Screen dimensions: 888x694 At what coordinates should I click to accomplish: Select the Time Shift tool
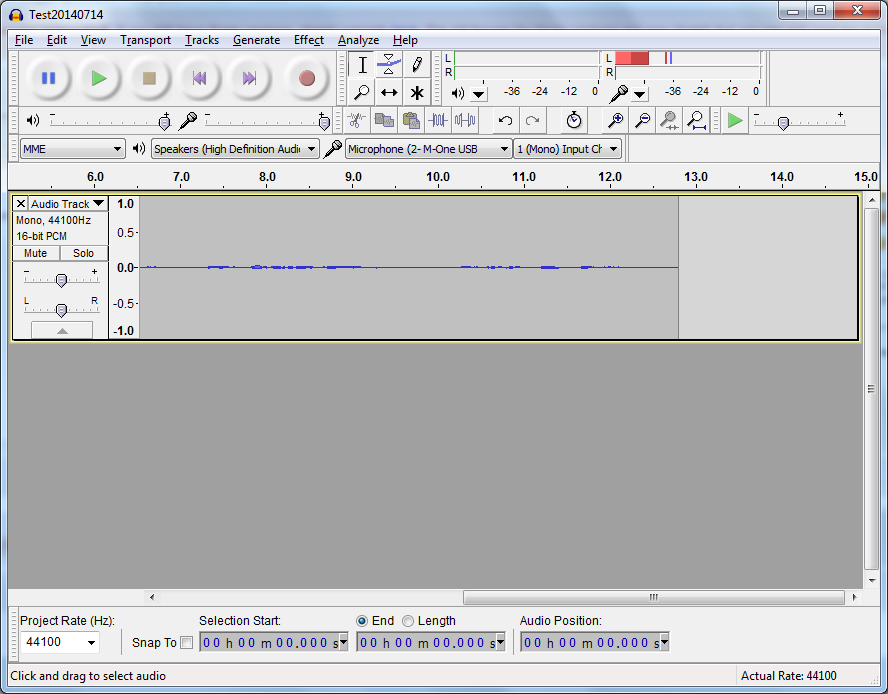389,92
